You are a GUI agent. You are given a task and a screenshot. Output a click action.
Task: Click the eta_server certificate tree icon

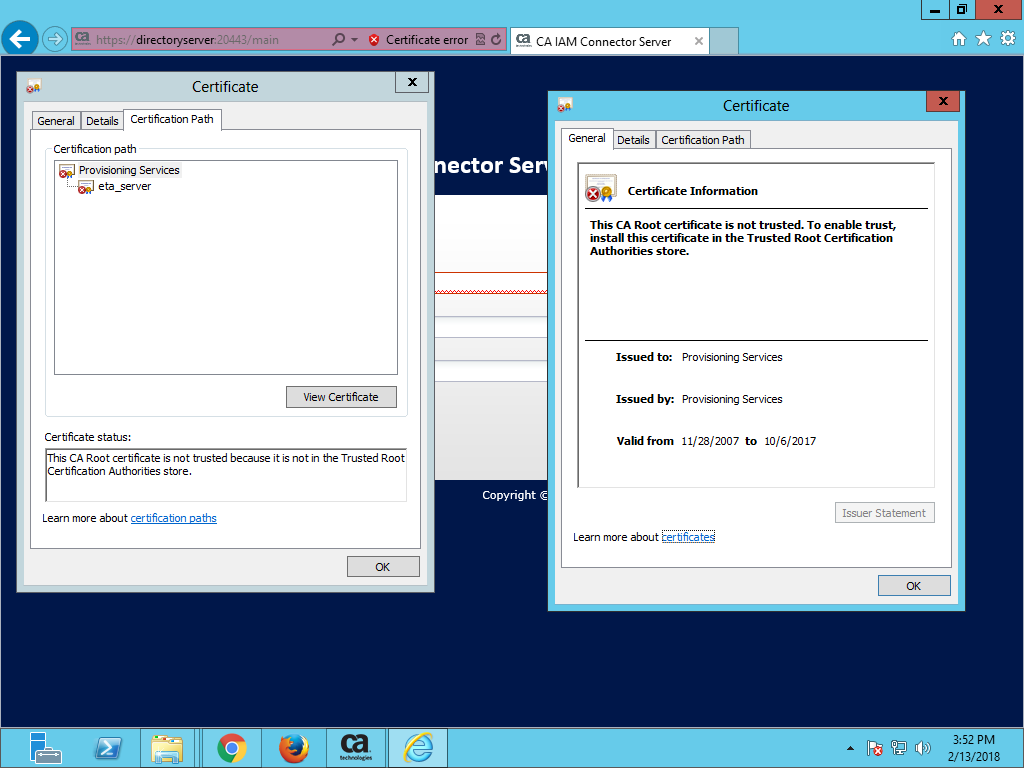[x=86, y=187]
